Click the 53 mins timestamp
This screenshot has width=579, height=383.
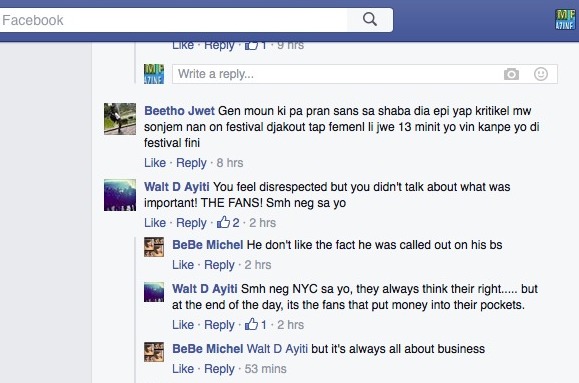pyautogui.click(x=265, y=369)
